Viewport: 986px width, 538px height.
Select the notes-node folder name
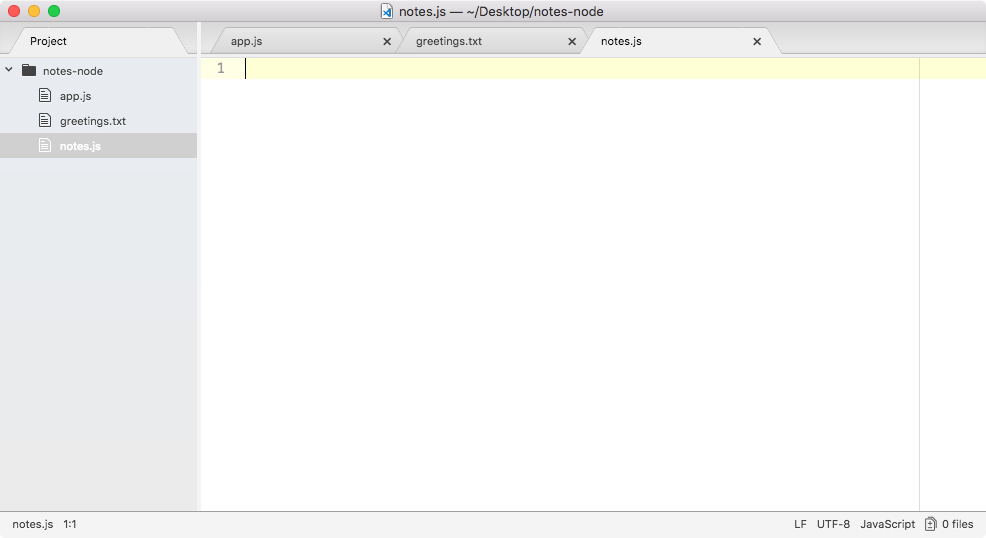73,71
